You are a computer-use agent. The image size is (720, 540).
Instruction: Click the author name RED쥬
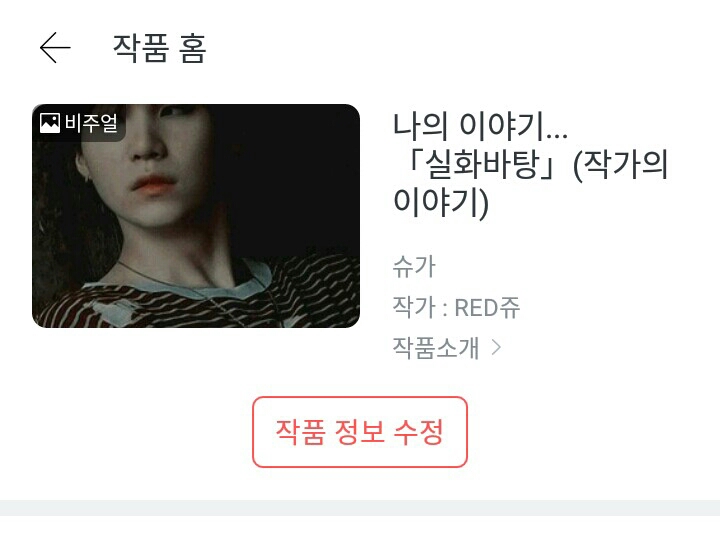487,308
